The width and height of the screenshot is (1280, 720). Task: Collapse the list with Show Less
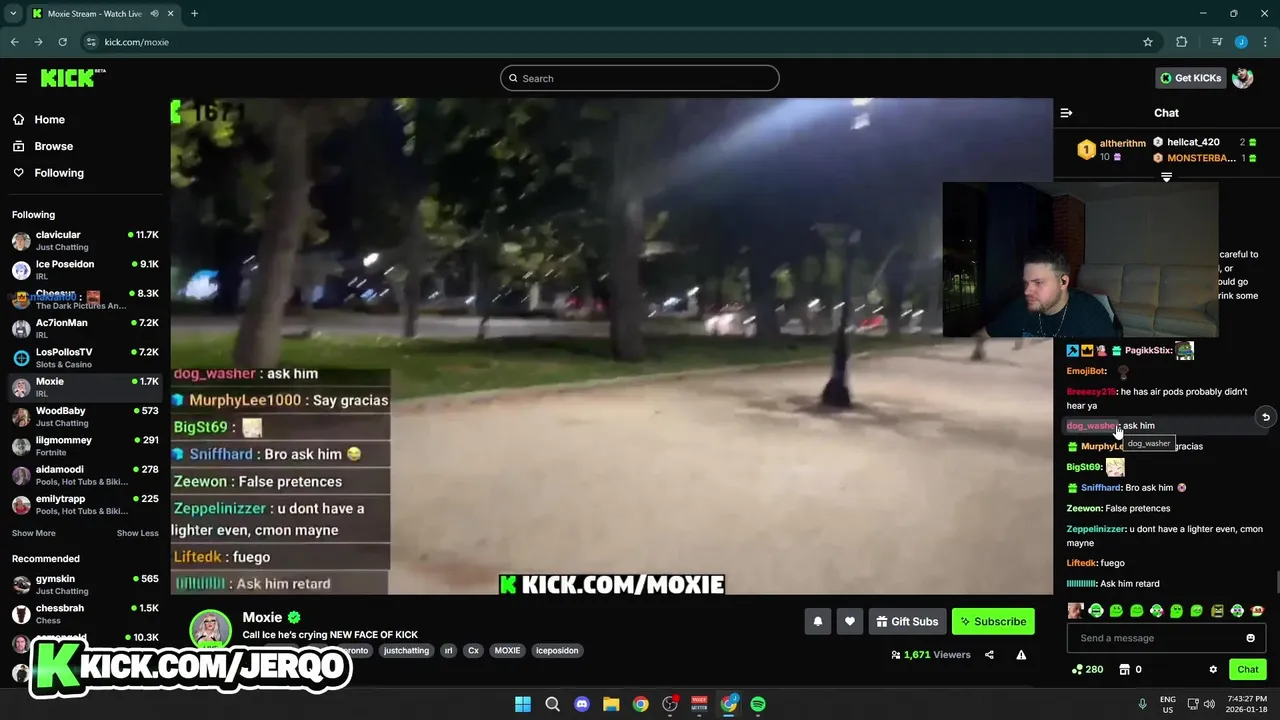click(137, 533)
